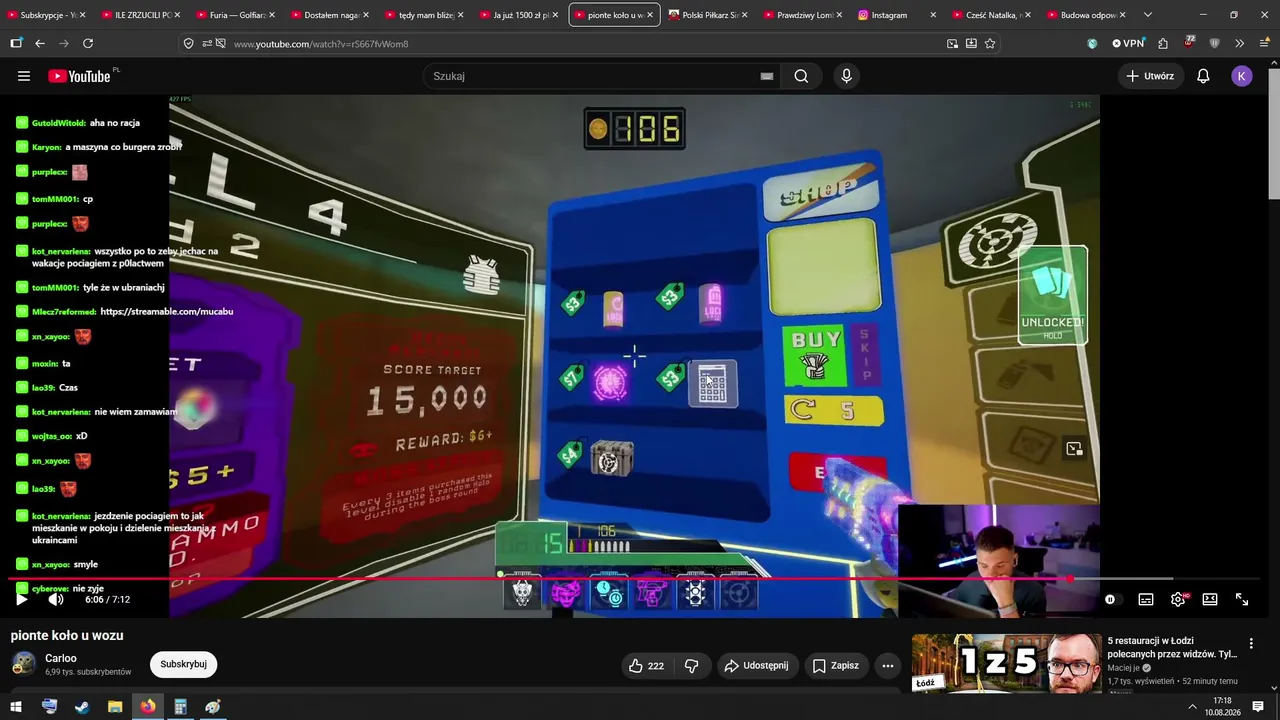Switch to theater mode
The height and width of the screenshot is (720, 1280).
[1210, 599]
